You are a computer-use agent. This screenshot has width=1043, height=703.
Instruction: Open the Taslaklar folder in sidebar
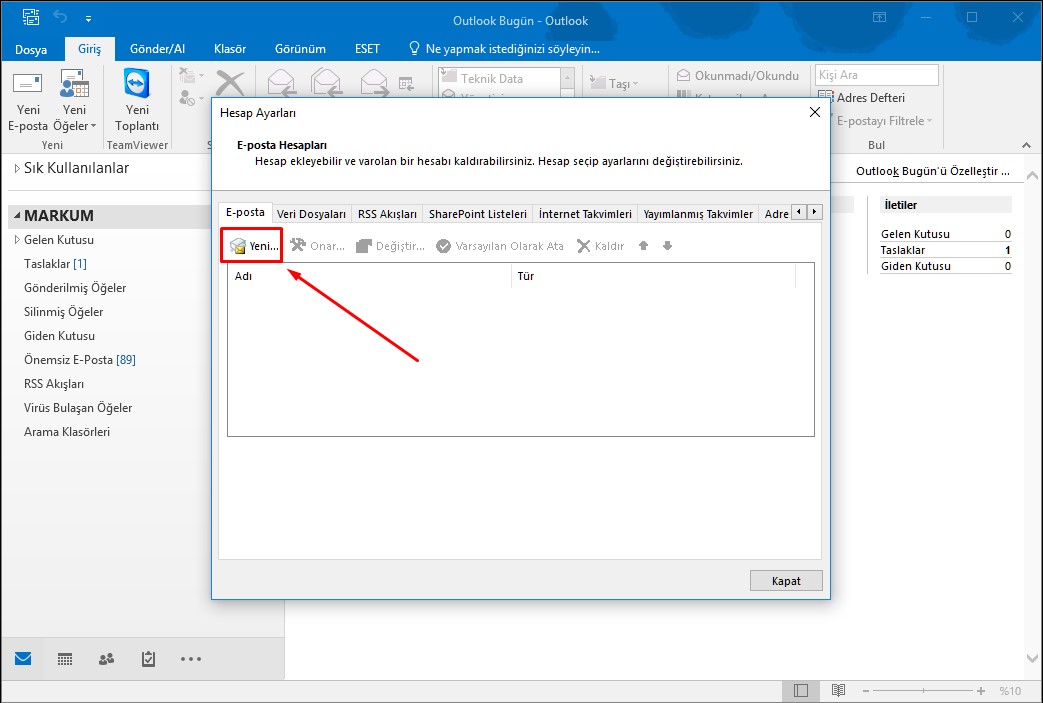point(55,264)
